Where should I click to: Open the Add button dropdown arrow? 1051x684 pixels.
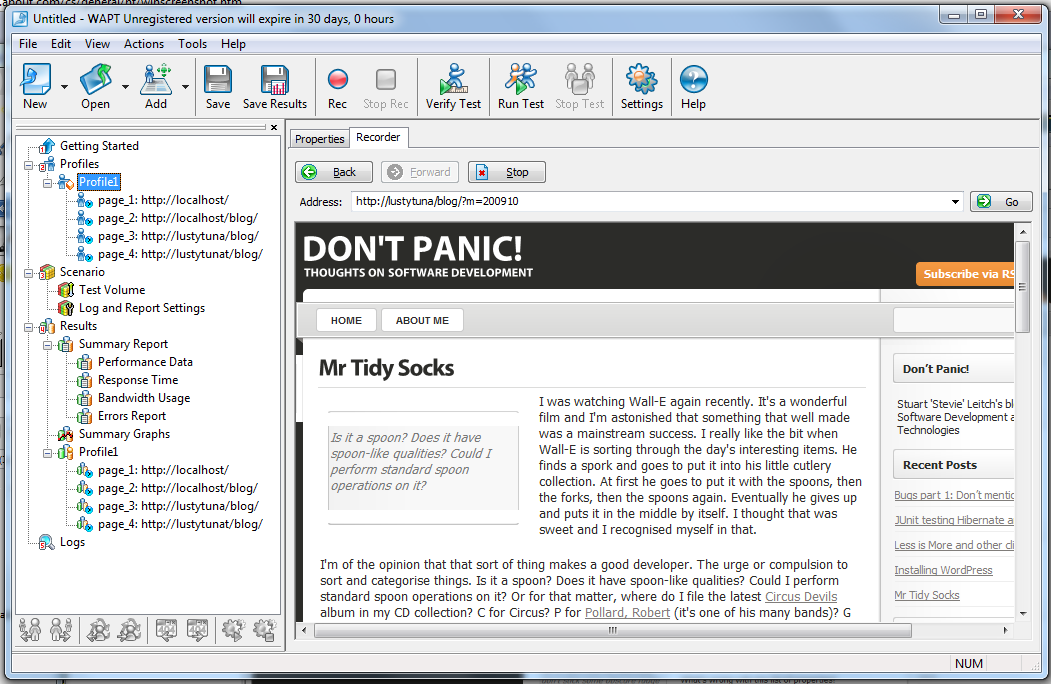click(x=186, y=87)
